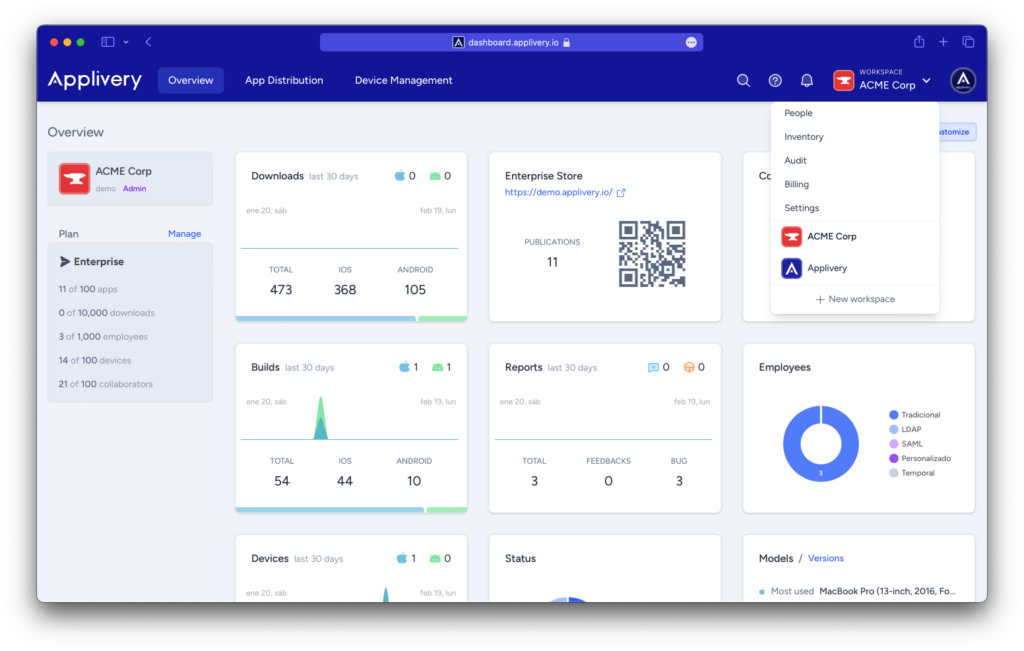
Task: Open the Device Management tab
Action: pos(404,80)
